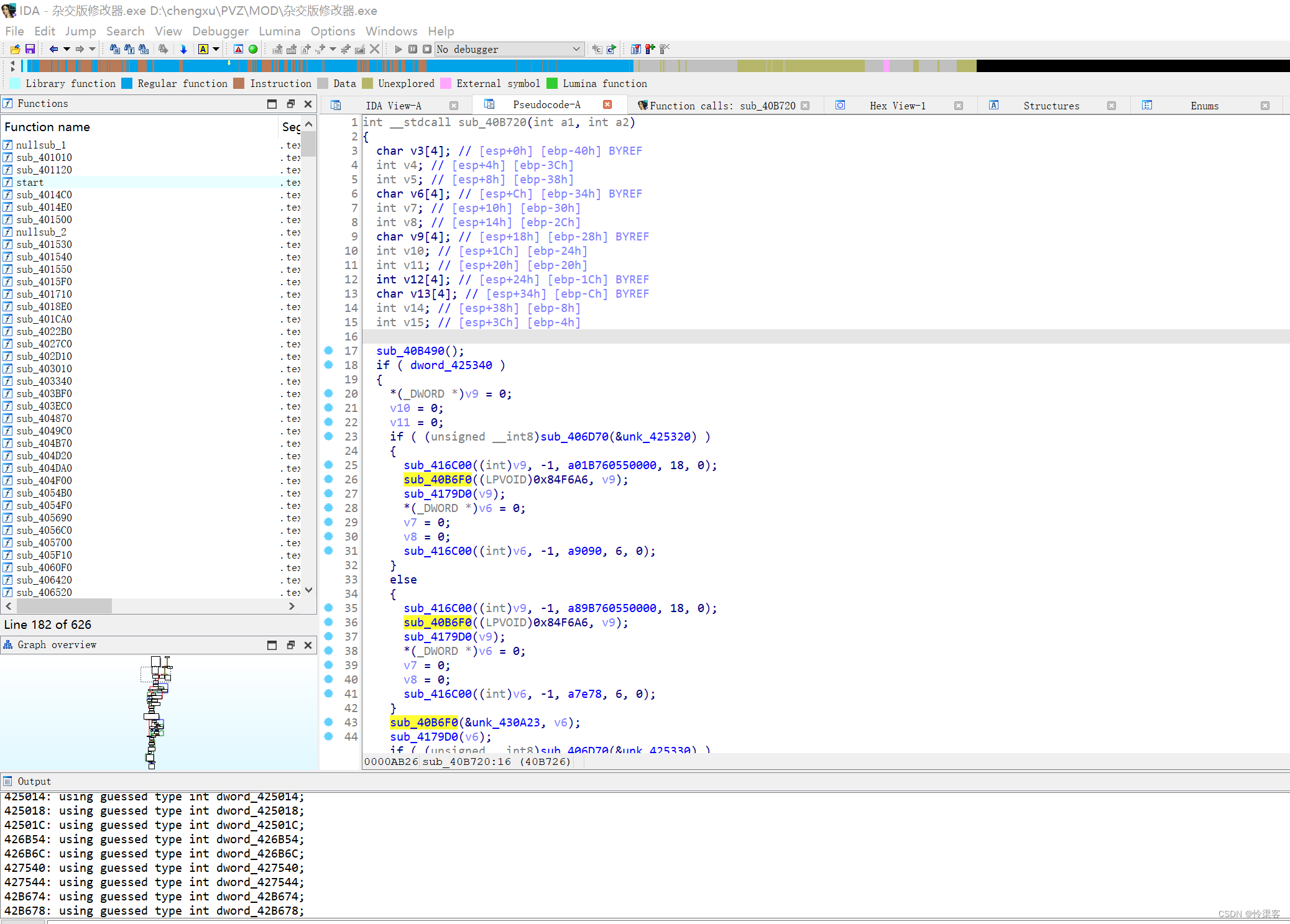Click sub_40B6F0 call on line 26
Viewport: 1290px width, 924px height.
tap(438, 480)
